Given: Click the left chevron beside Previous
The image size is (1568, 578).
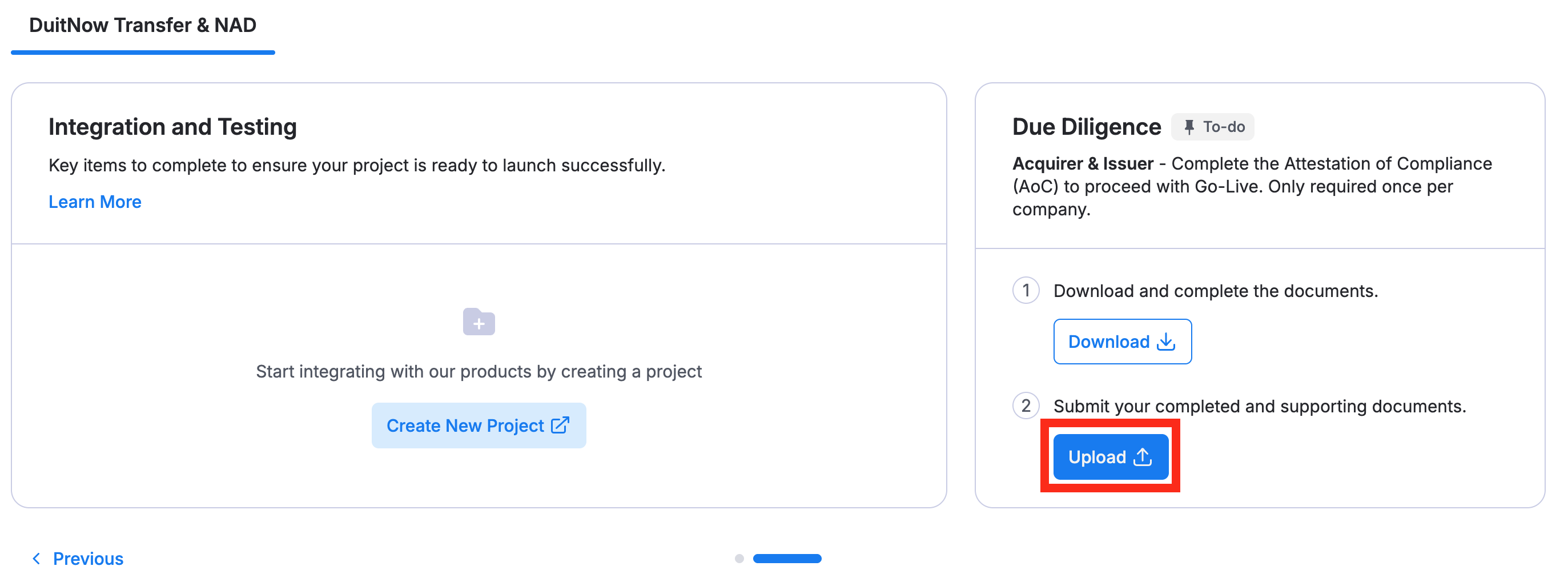Looking at the screenshot, I should [x=37, y=558].
